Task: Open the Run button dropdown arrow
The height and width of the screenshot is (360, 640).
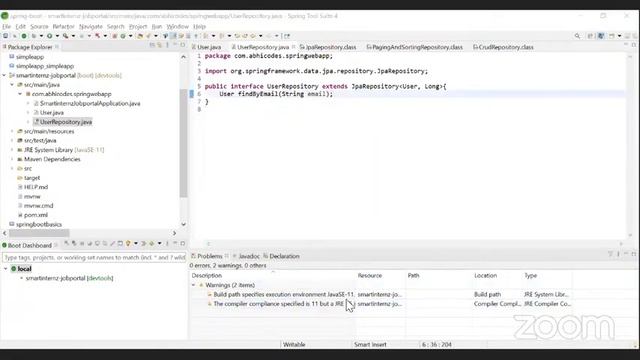Action: [57, 36]
